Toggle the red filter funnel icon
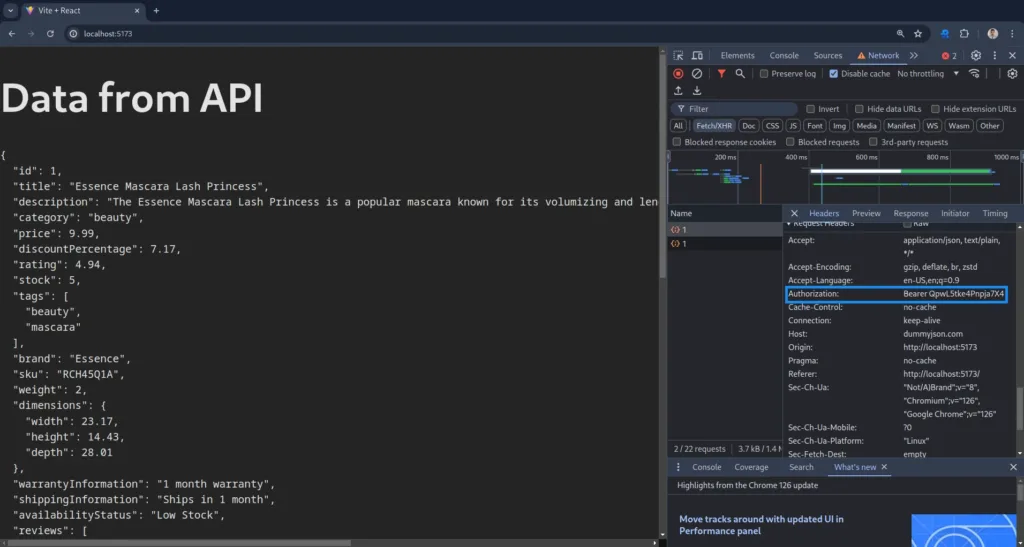1024x547 pixels. point(721,74)
